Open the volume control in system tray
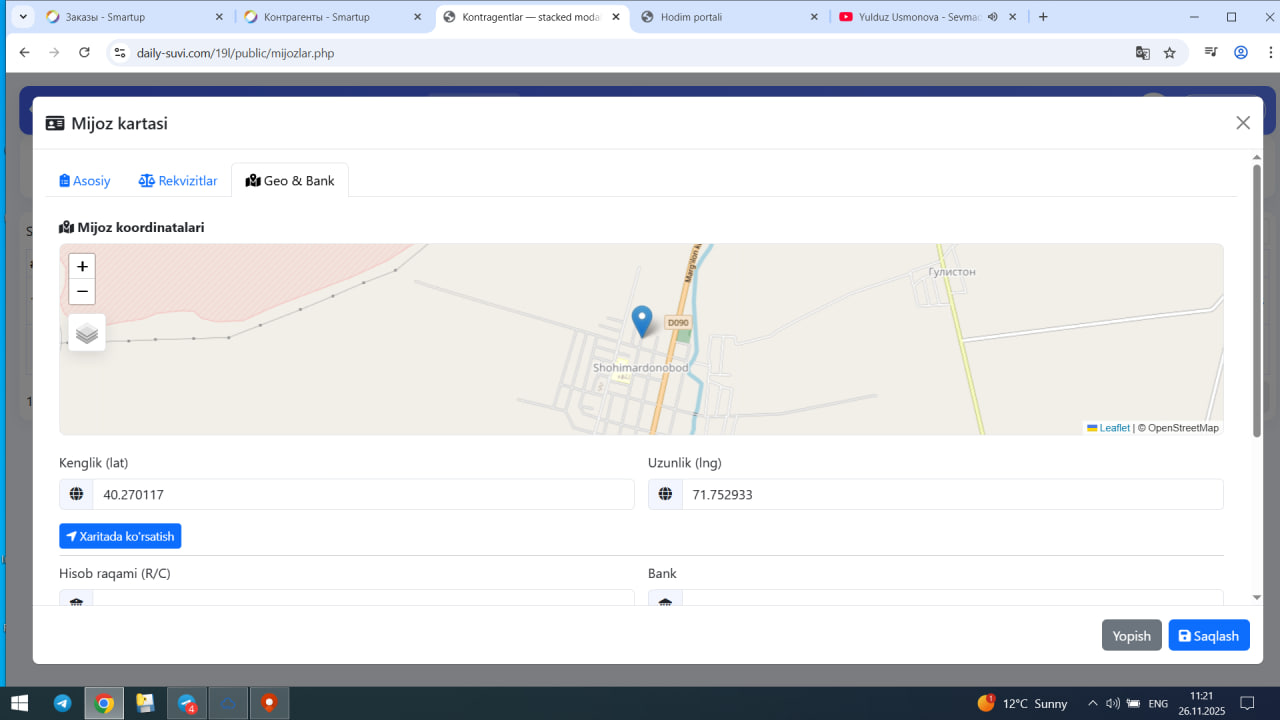 pos(1113,703)
